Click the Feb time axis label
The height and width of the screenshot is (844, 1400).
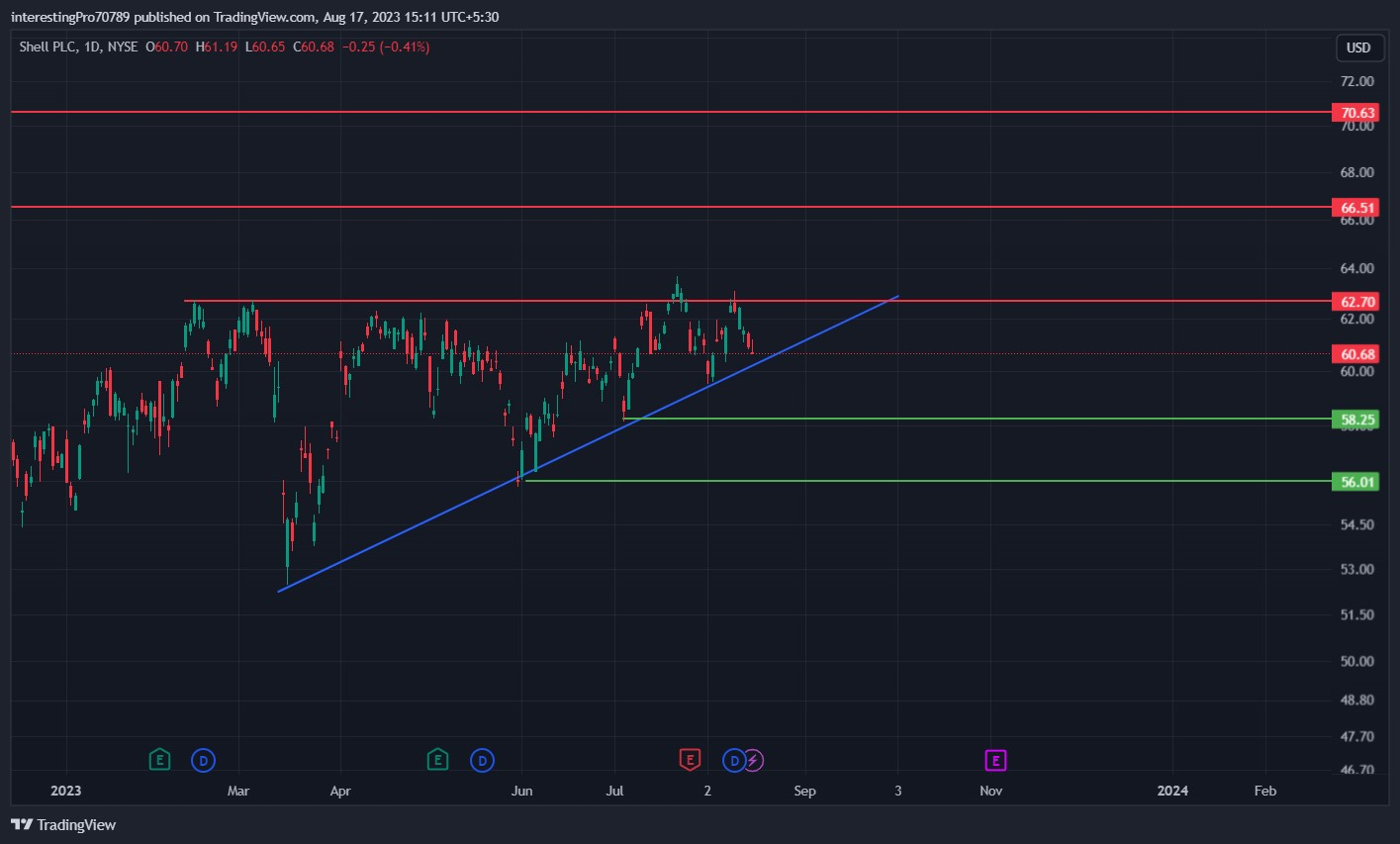click(x=1264, y=791)
